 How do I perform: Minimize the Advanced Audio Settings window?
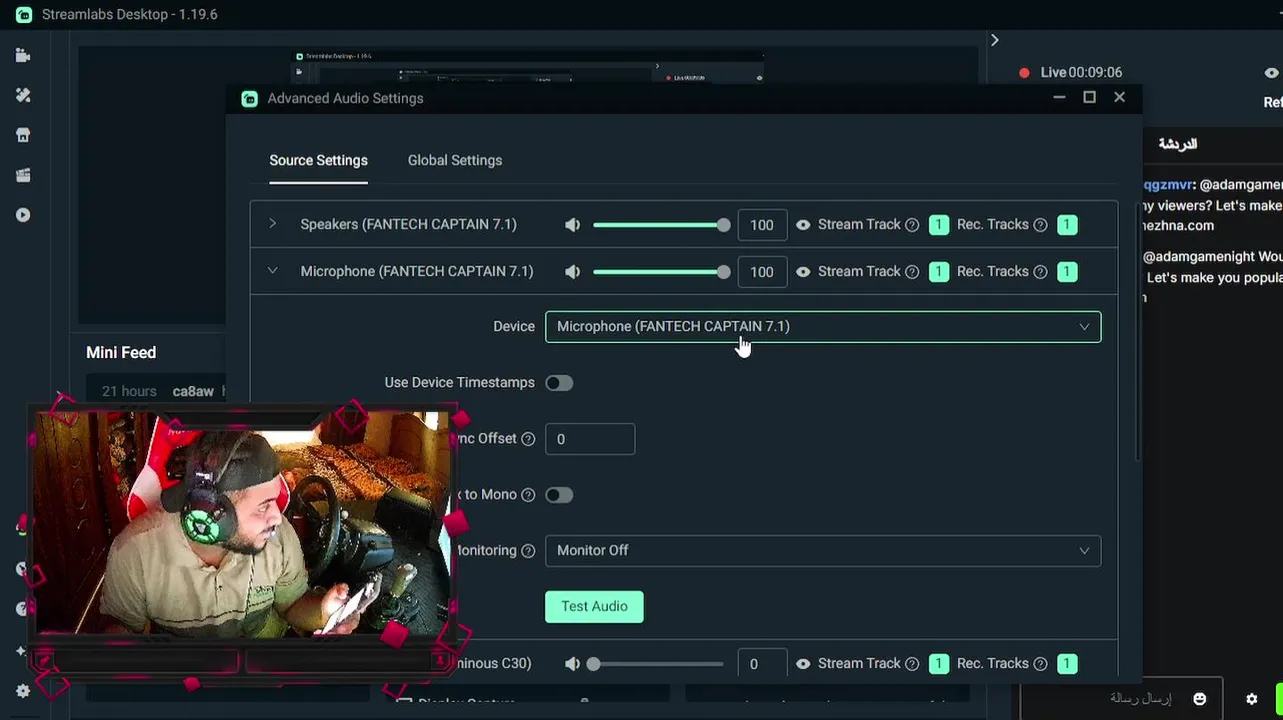1059,98
